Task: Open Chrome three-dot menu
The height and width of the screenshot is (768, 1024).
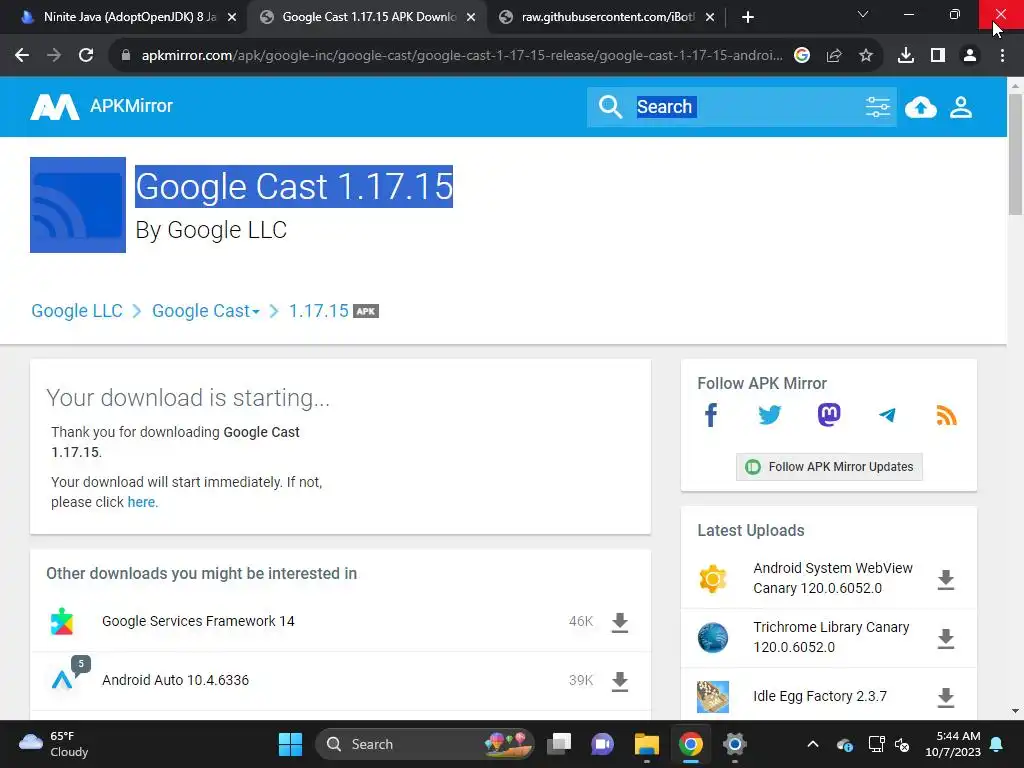Action: click(1002, 56)
